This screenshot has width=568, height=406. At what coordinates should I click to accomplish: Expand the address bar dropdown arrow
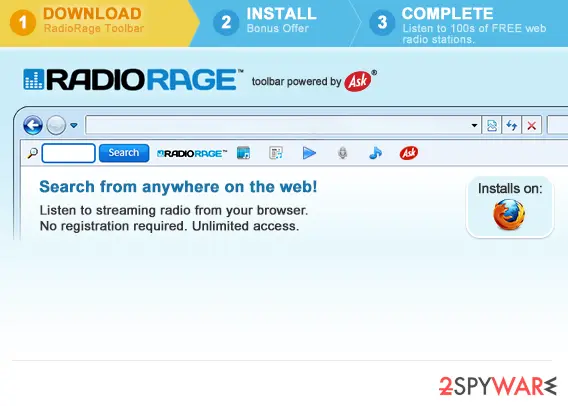click(474, 125)
